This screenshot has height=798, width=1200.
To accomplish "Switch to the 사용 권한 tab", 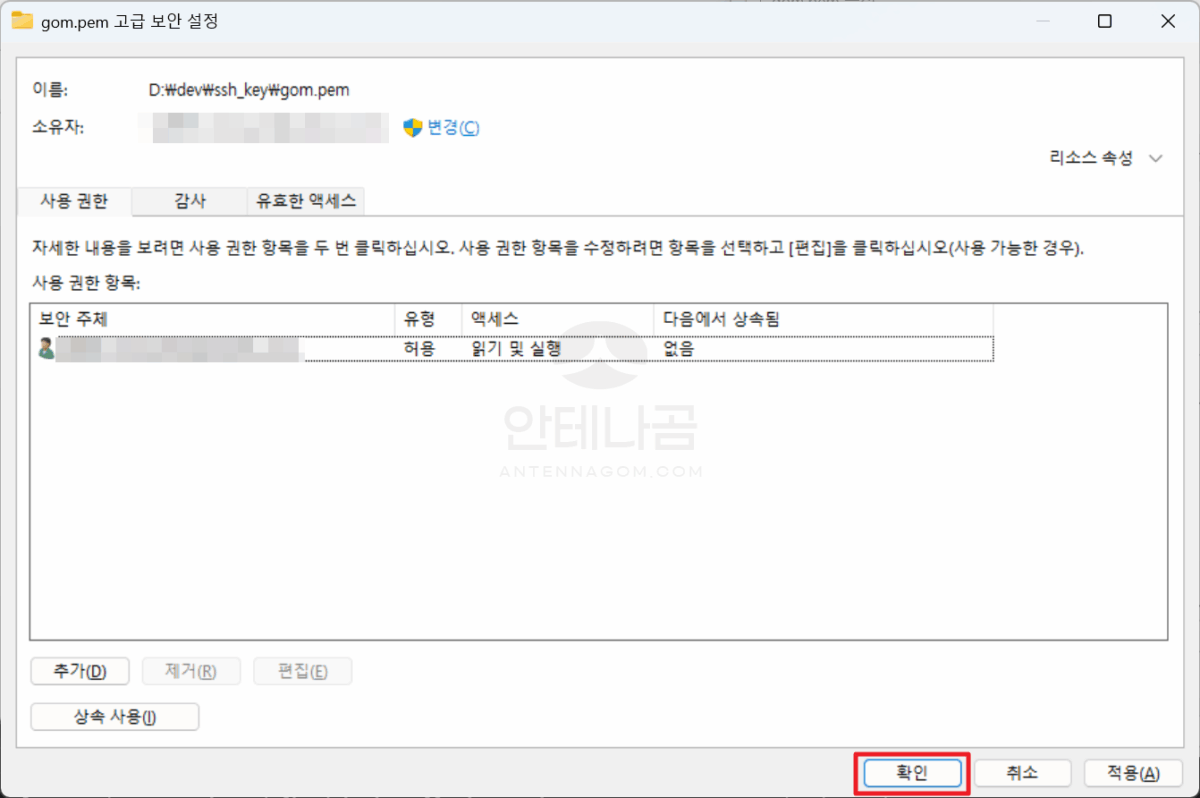I will (x=75, y=201).
